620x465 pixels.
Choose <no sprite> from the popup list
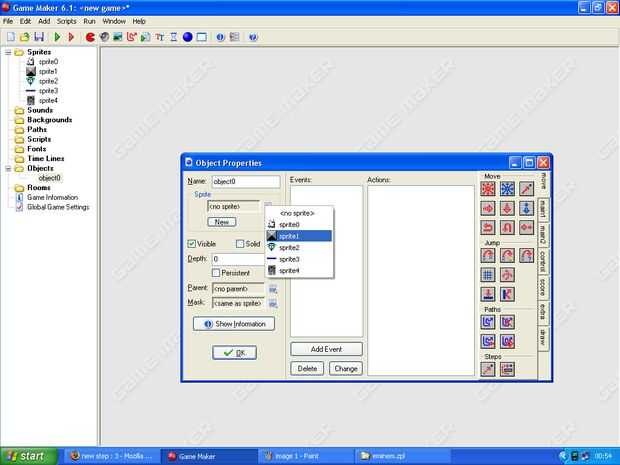click(299, 213)
